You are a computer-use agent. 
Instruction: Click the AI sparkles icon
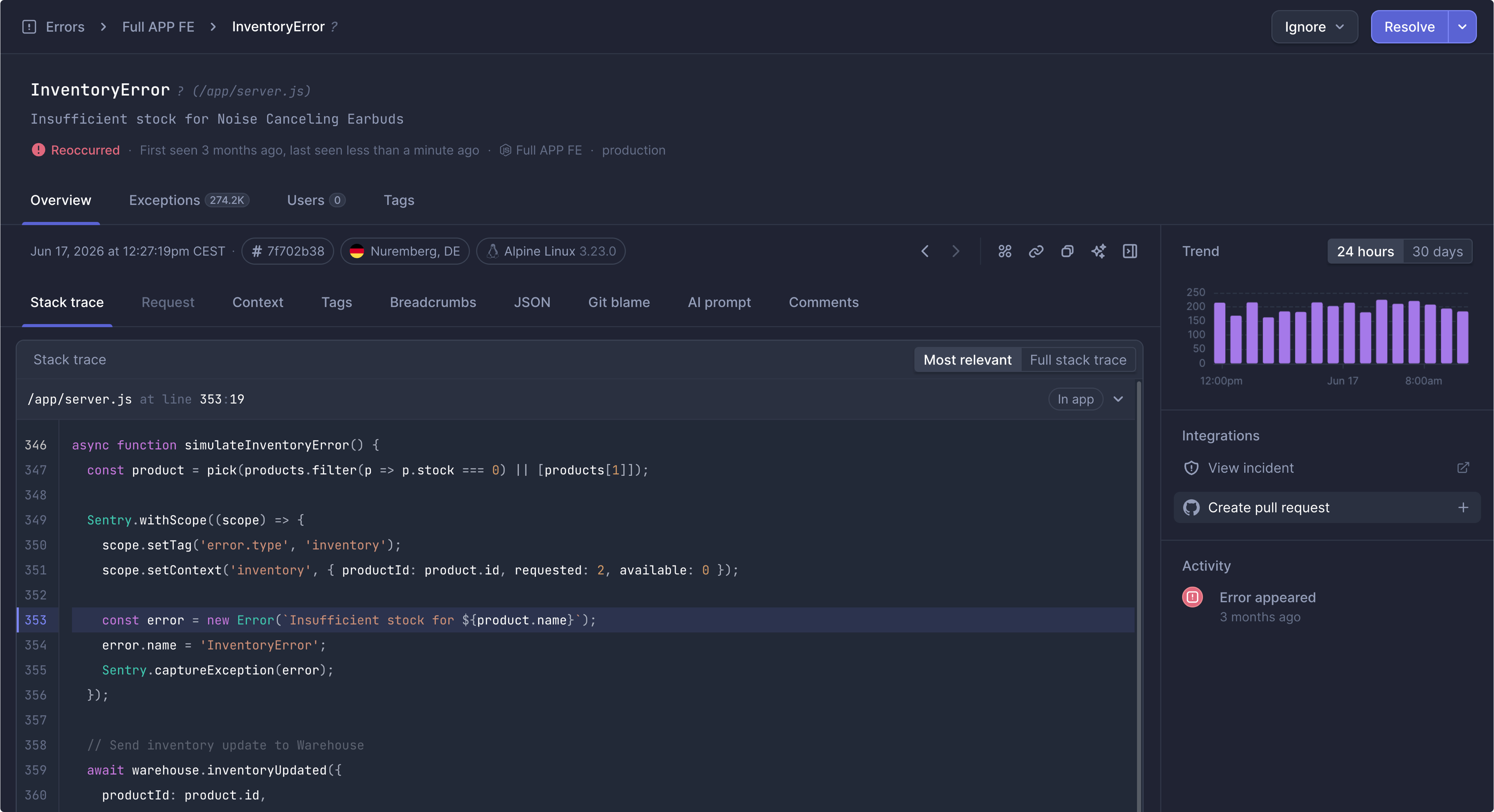[1098, 251]
